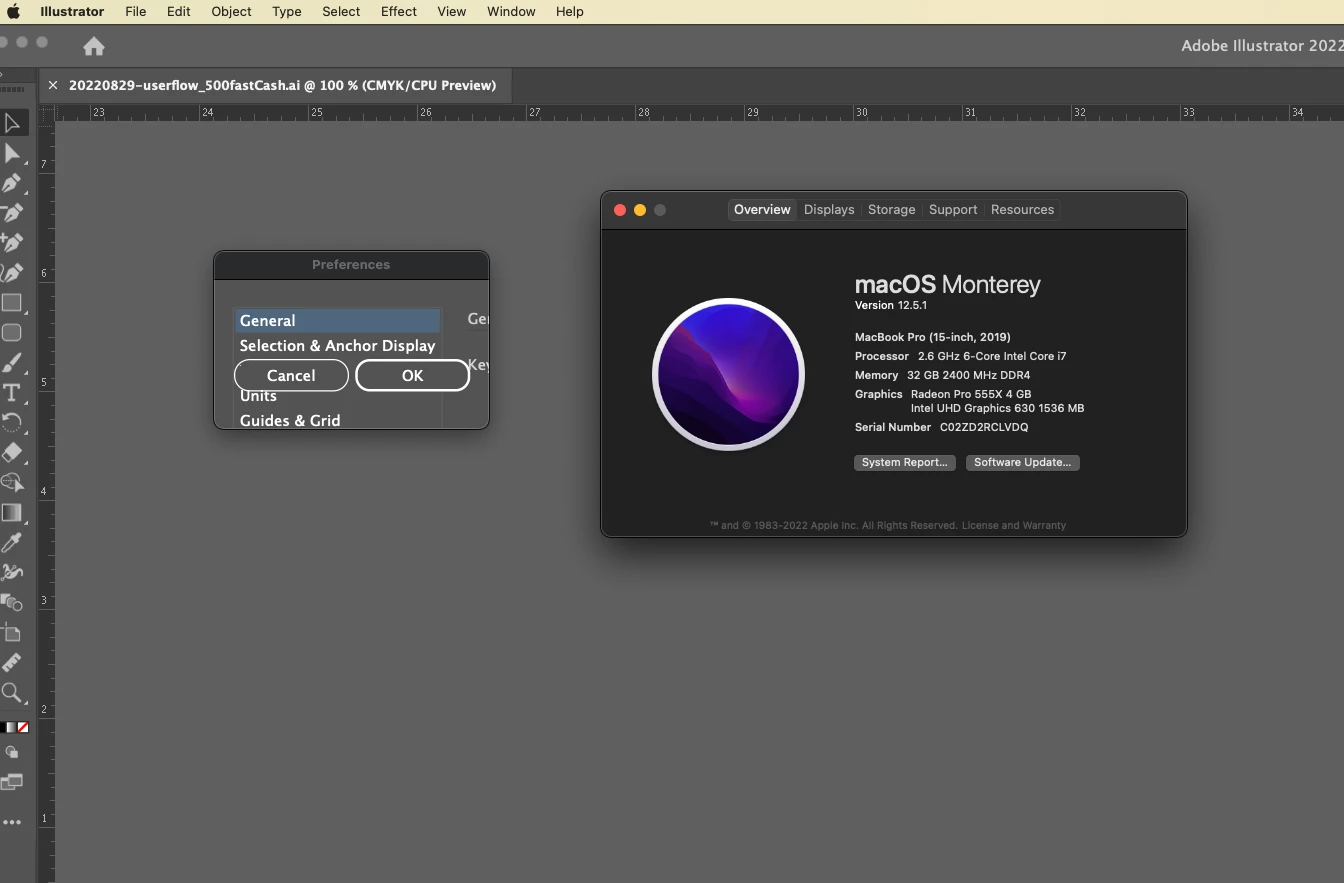Image resolution: width=1344 pixels, height=883 pixels.
Task: Select the Zoom magnifier tool
Action: tap(12, 692)
